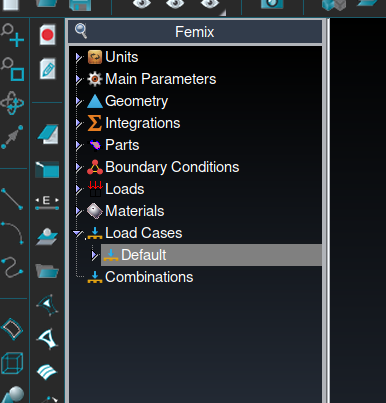Click the camera snapshot icon in top toolbar
Screen dimensions: 386x403
[x=272, y=4]
